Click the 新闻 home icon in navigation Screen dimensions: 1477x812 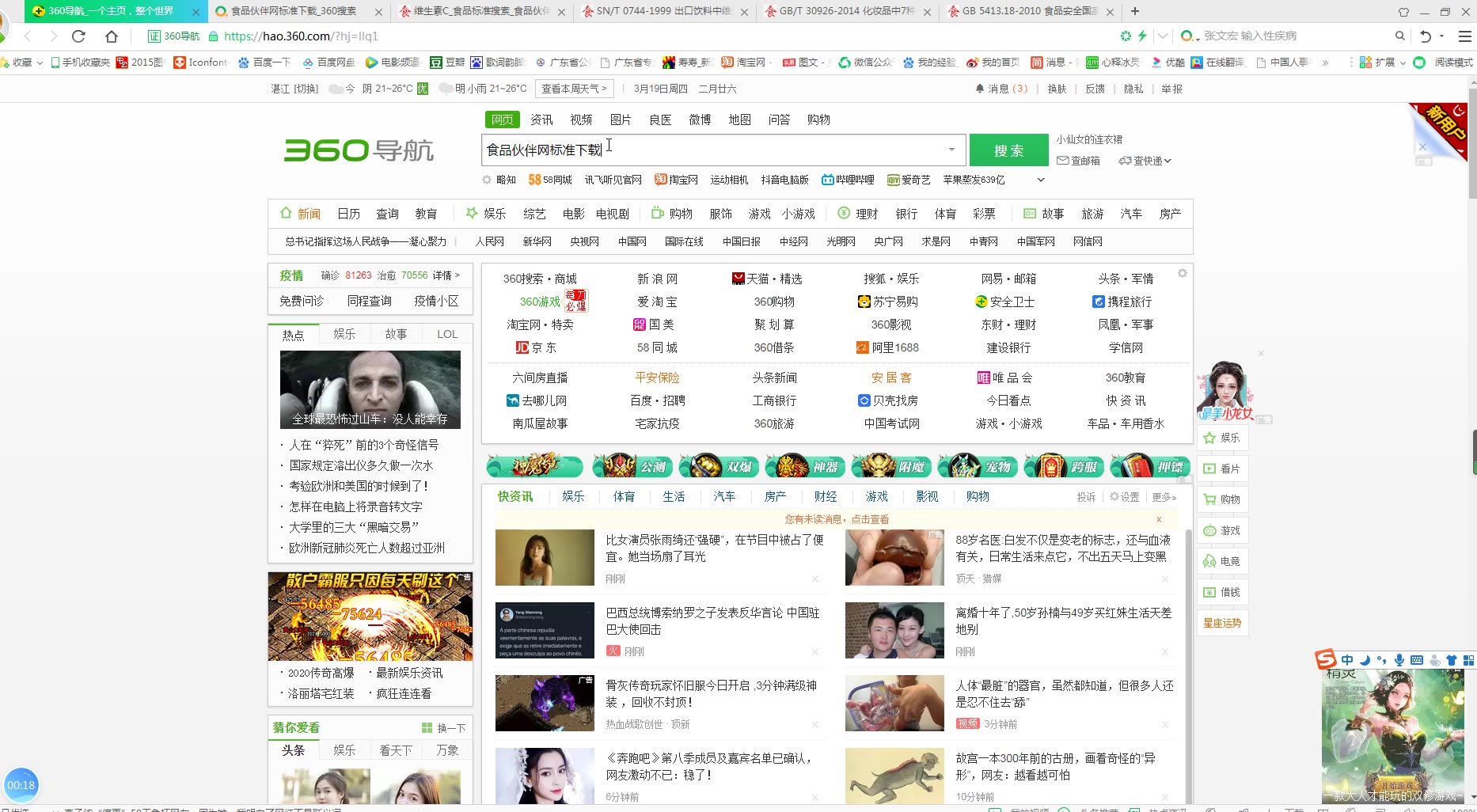286,213
